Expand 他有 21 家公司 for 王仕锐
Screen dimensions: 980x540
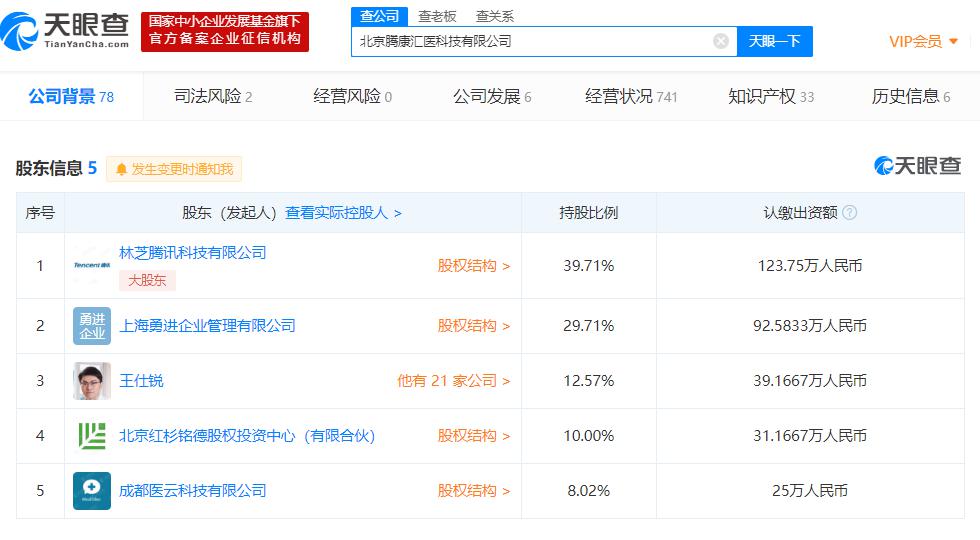[454, 381]
